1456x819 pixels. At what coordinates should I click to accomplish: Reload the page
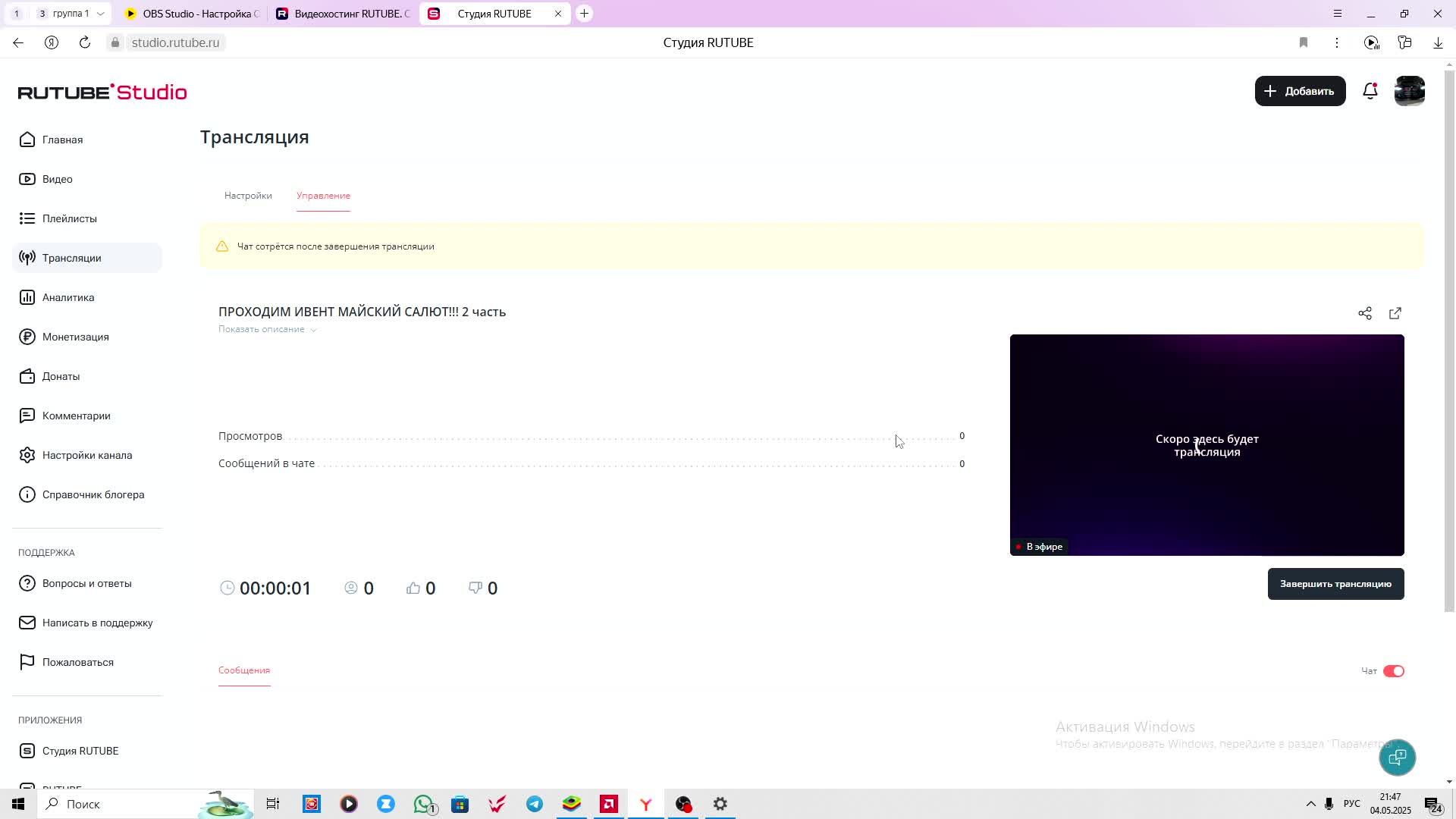[85, 42]
